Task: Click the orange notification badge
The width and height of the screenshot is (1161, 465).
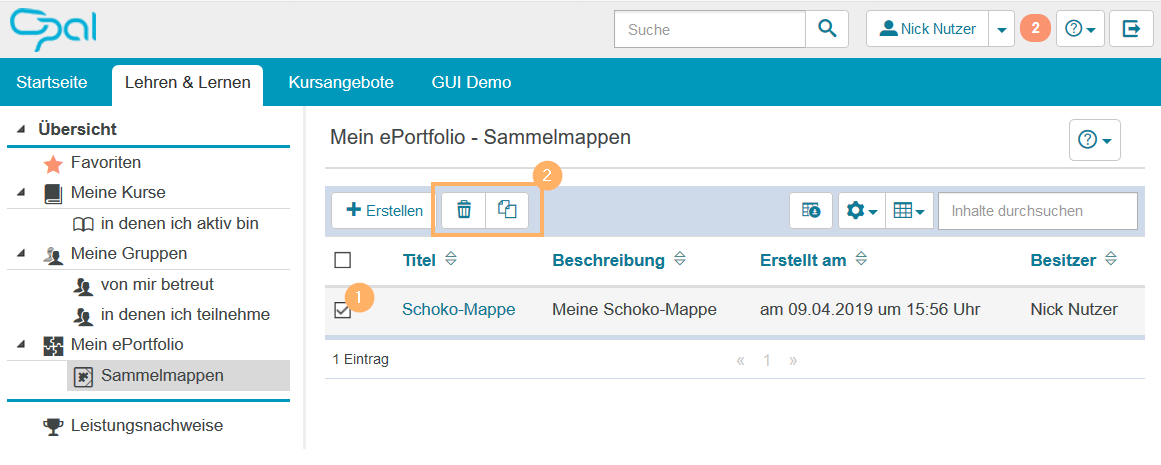Action: 1035,29
